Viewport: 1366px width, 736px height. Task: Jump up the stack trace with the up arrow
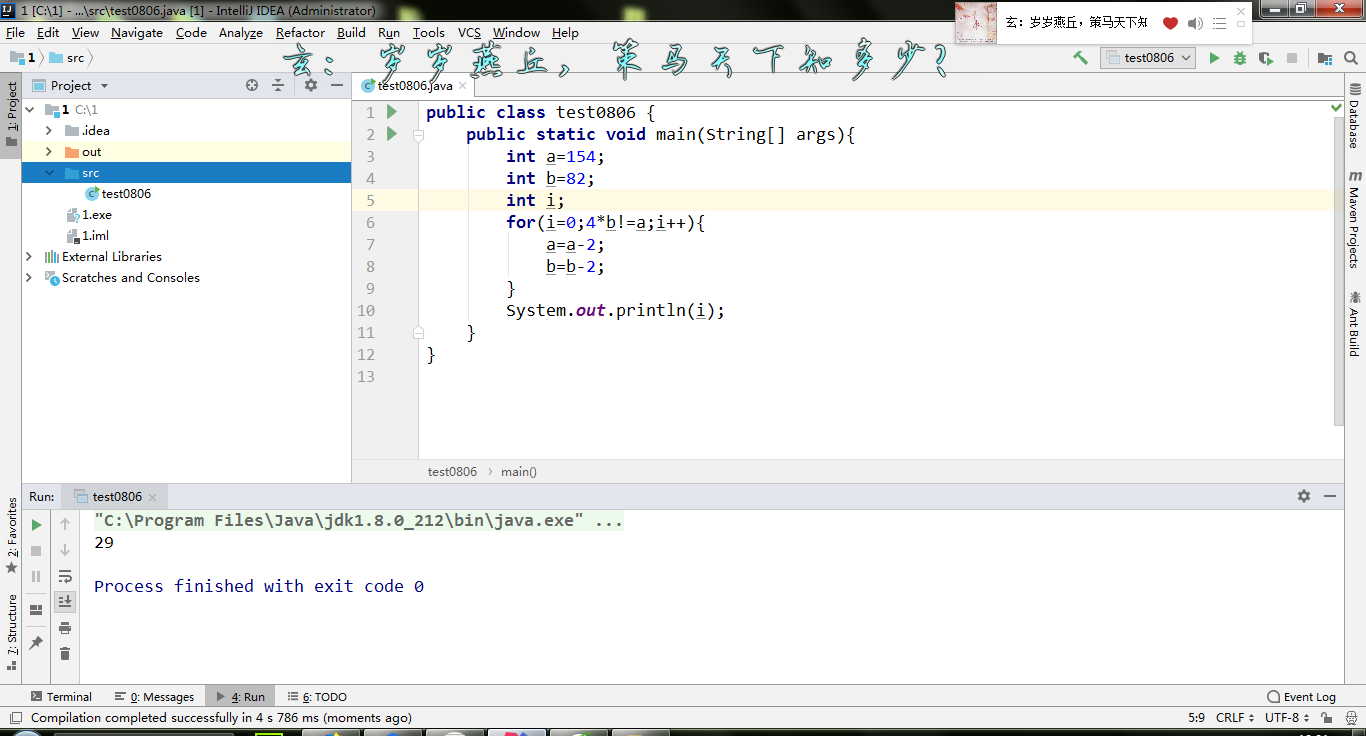tap(65, 524)
